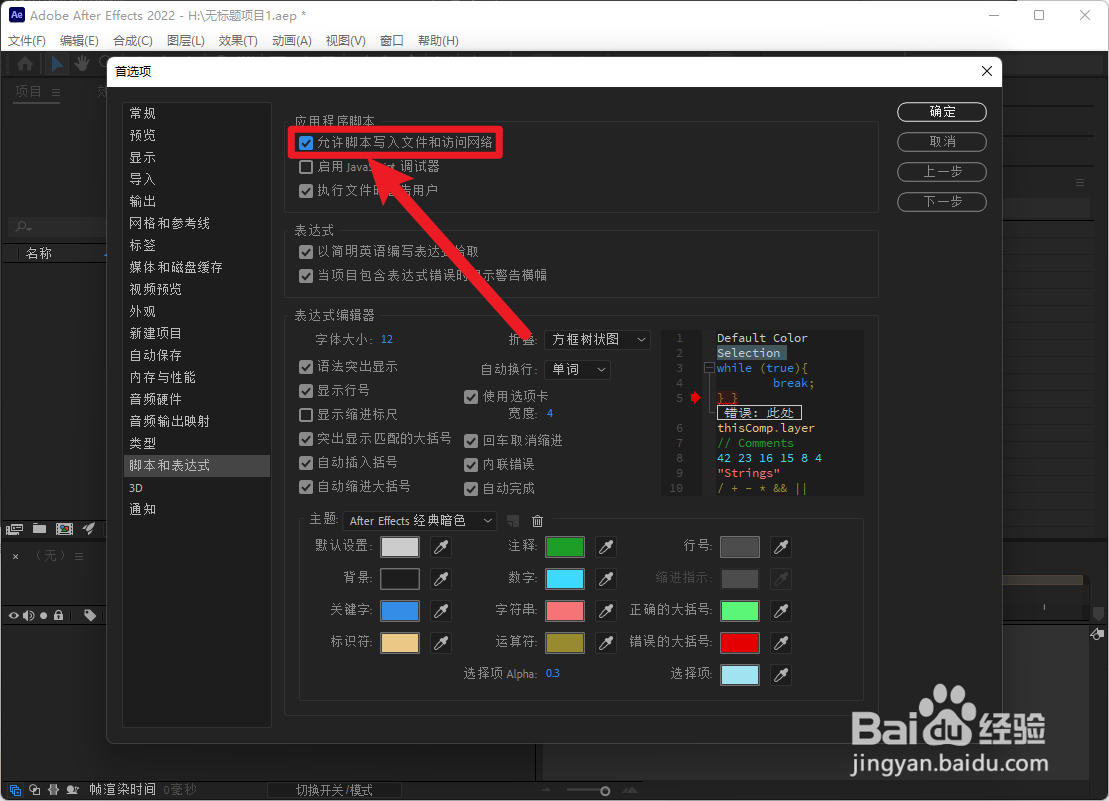The height and width of the screenshot is (801, 1109).
Task: Close the 首选项 dialog with X
Action: point(987,71)
